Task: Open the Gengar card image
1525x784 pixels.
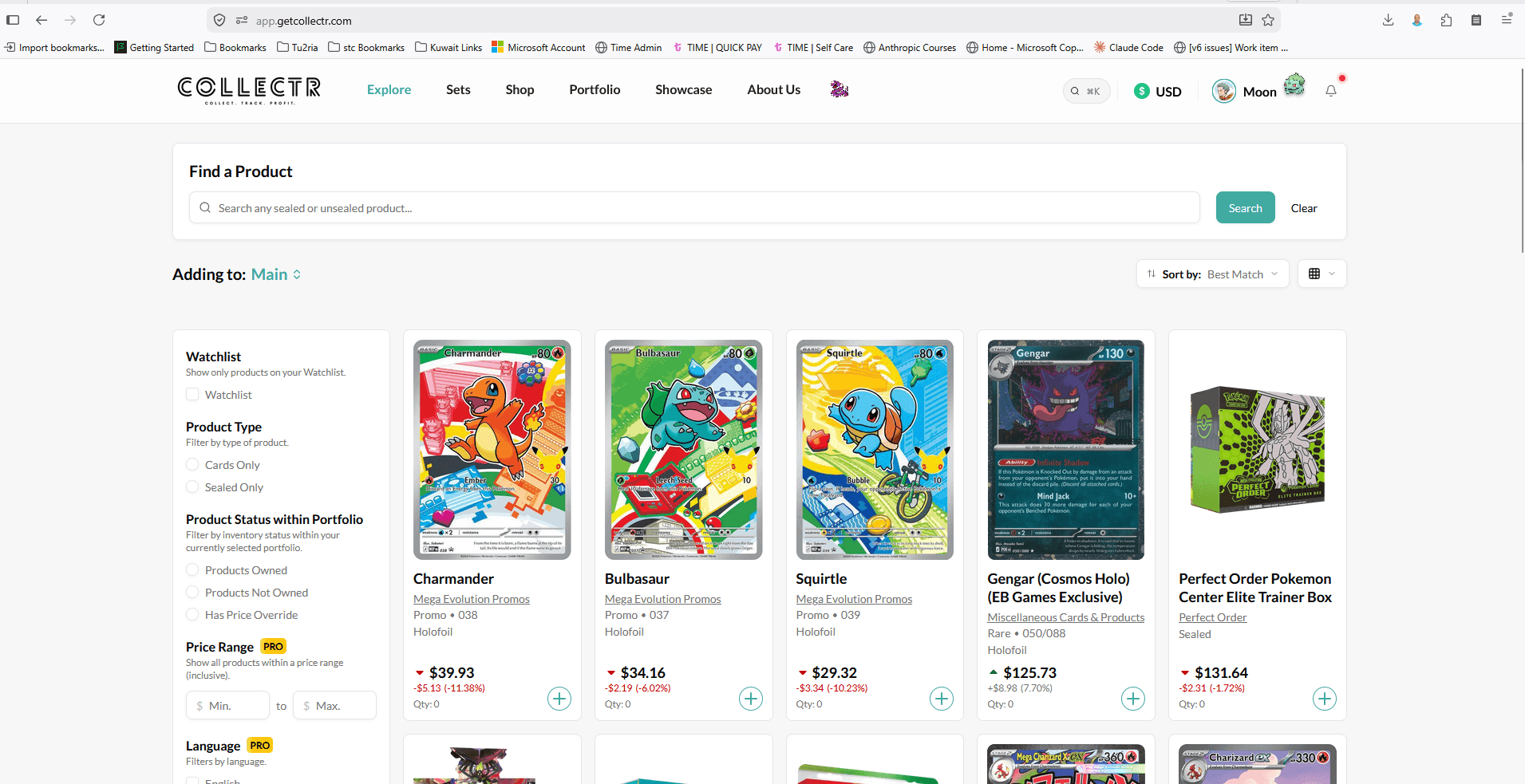Action: pyautogui.click(x=1066, y=450)
